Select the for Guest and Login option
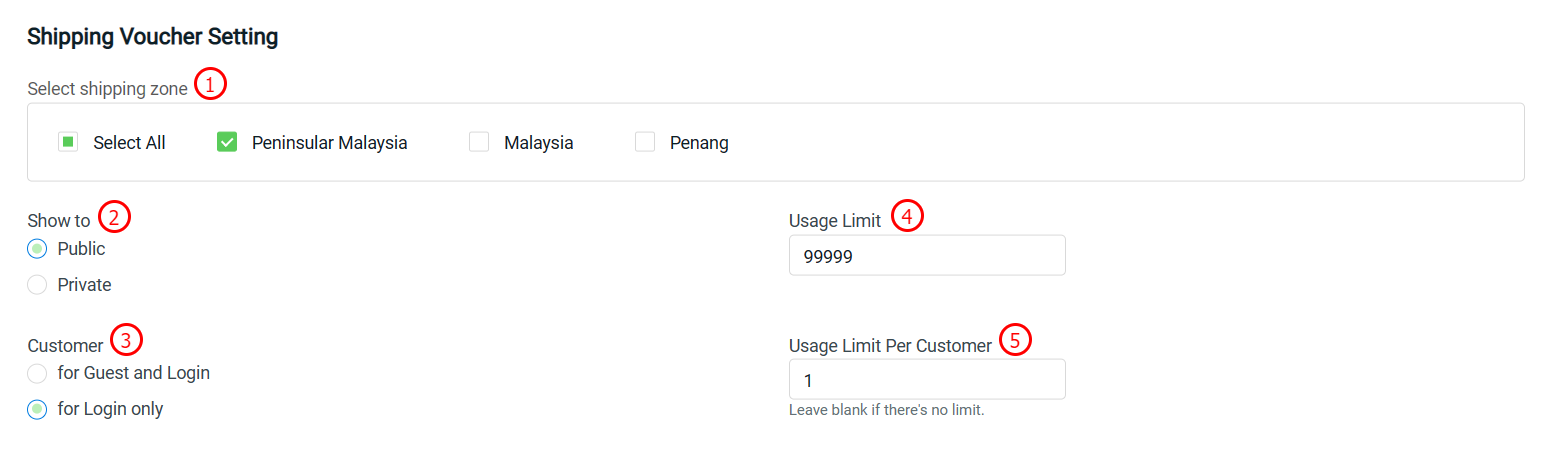The width and height of the screenshot is (1549, 456). (x=37, y=373)
